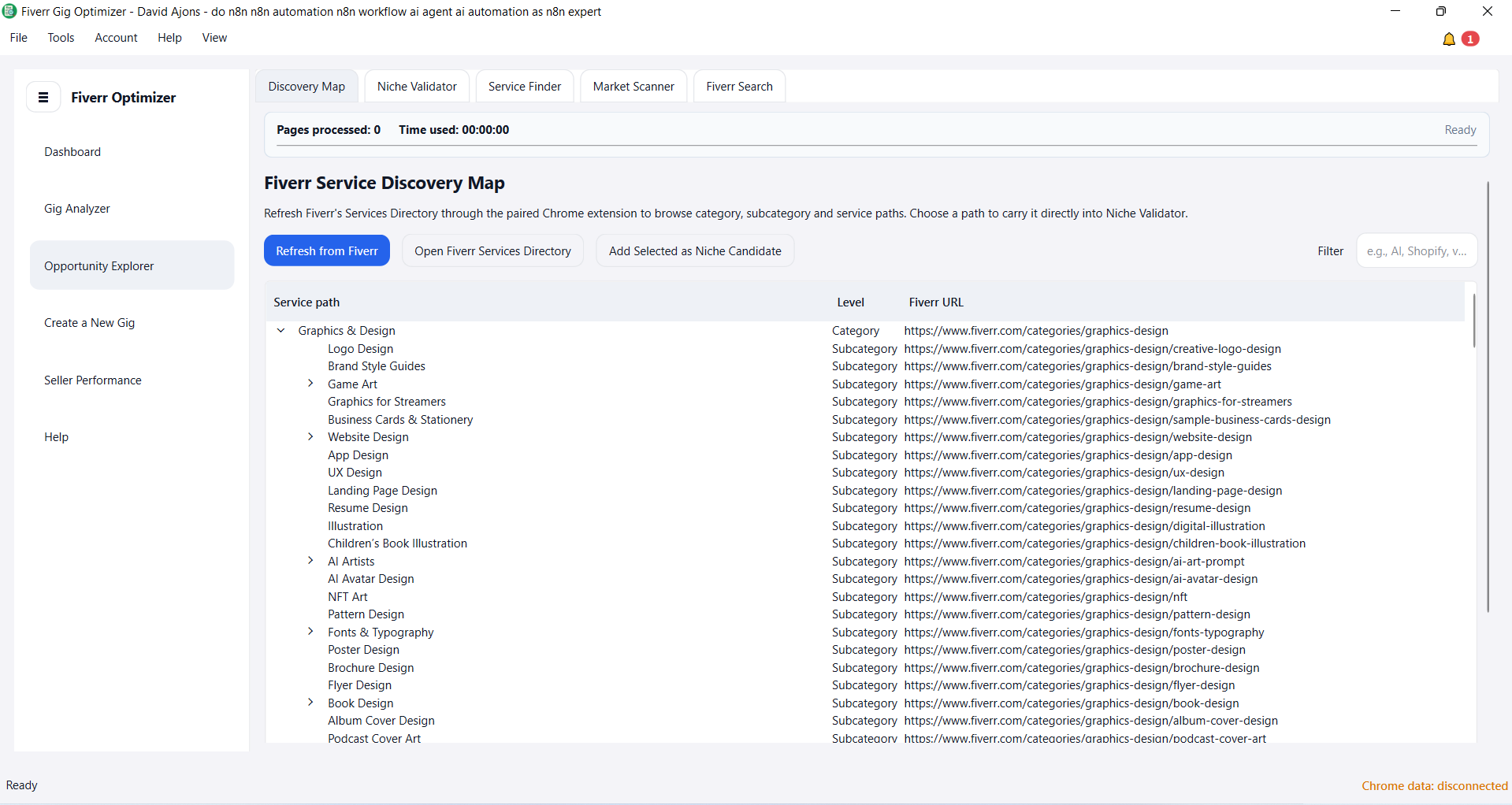Select the Resume Design row

point(865,508)
